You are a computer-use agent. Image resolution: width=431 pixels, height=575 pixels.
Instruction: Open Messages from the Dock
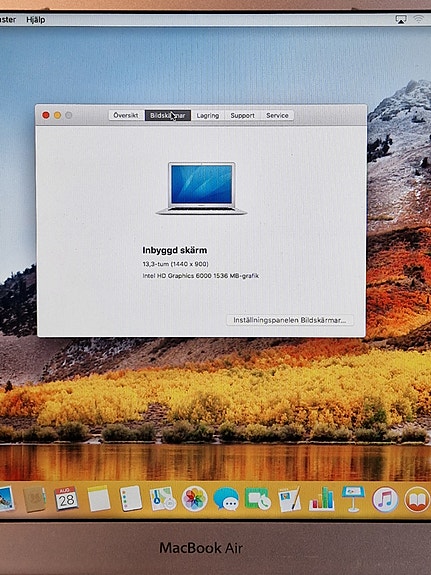point(226,499)
